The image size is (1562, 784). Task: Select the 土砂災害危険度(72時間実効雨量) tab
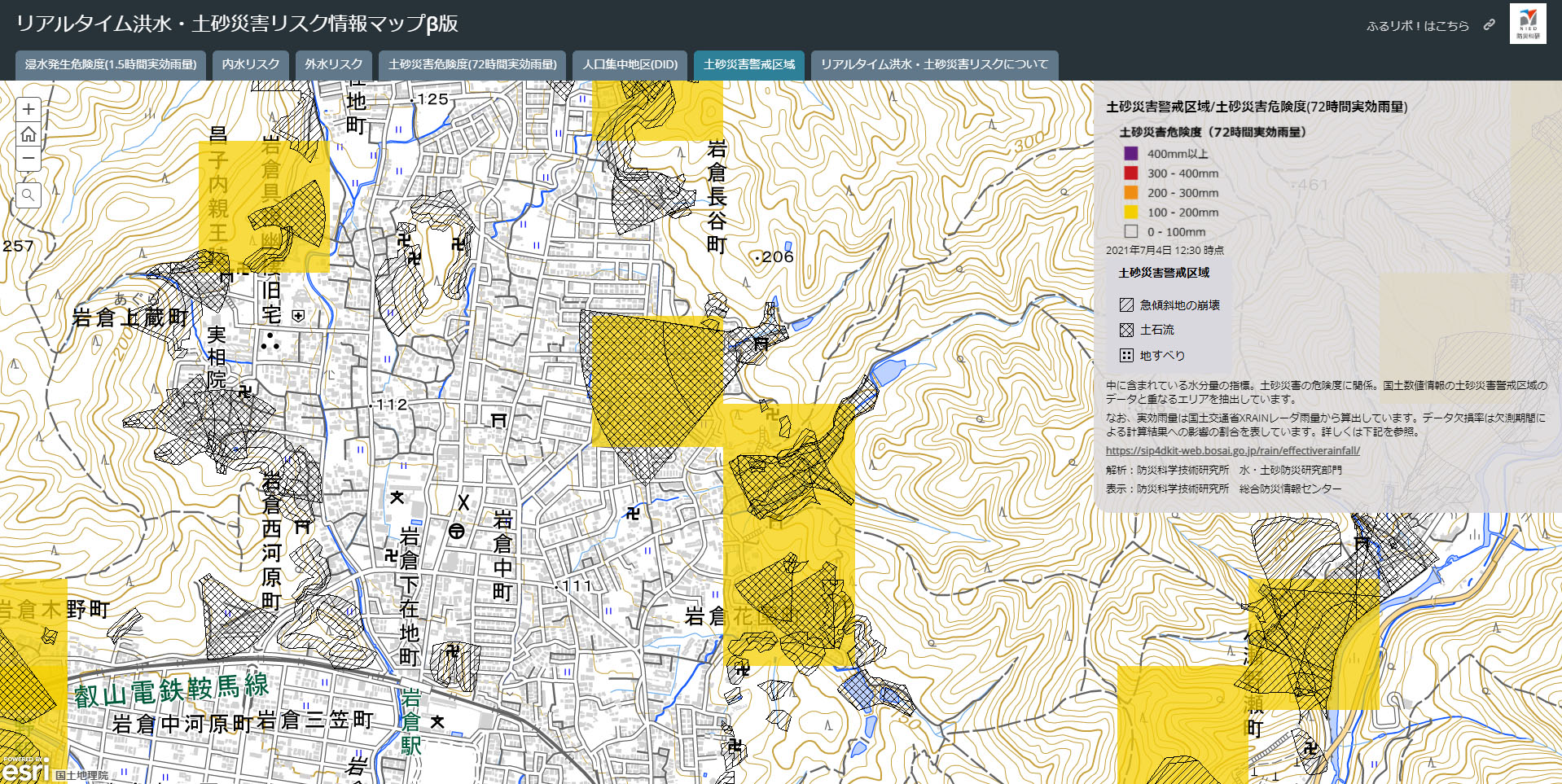click(472, 64)
